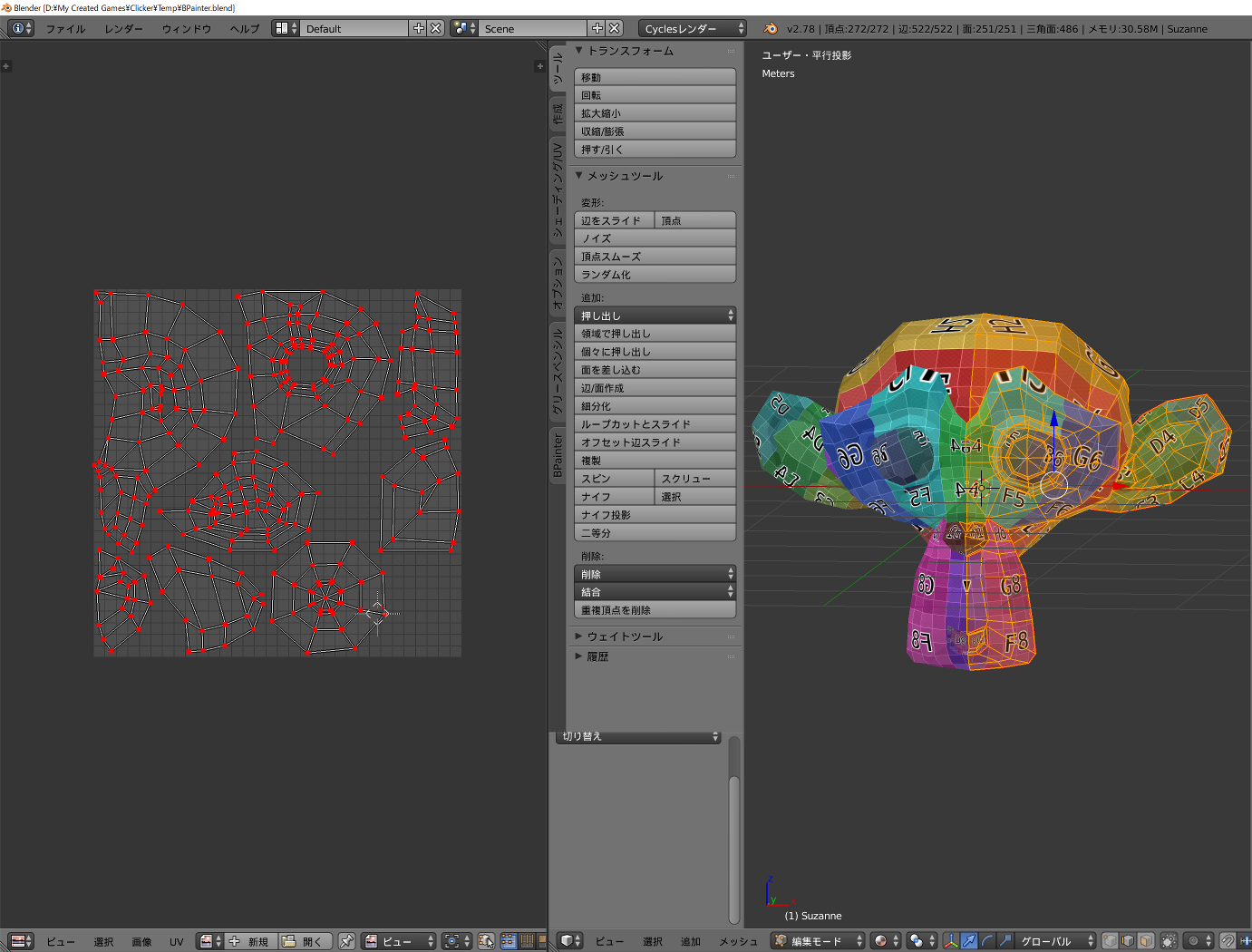Click the scale manipulator icon

tap(1005, 941)
